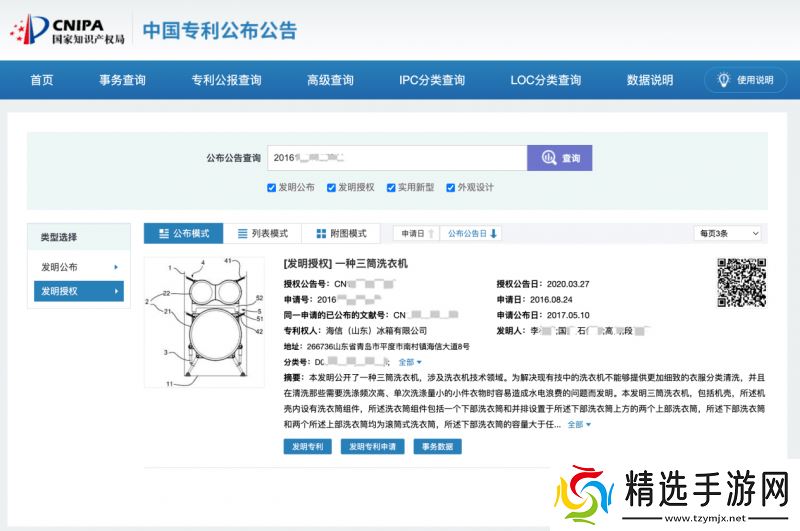Expand 全部 at end of abstract
Viewport: 800px width, 531px height.
(x=579, y=424)
